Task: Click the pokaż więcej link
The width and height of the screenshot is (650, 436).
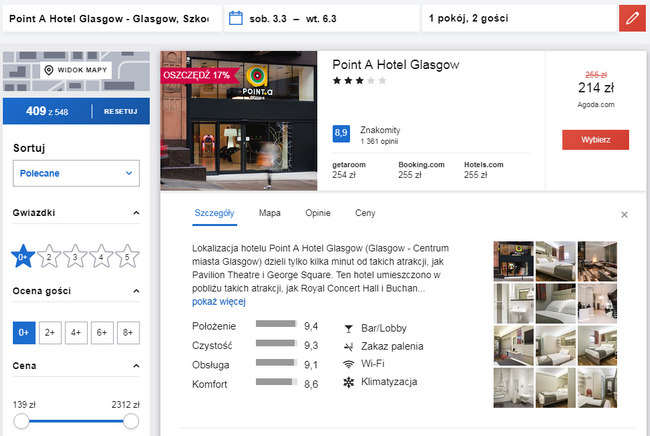Action: 218,302
